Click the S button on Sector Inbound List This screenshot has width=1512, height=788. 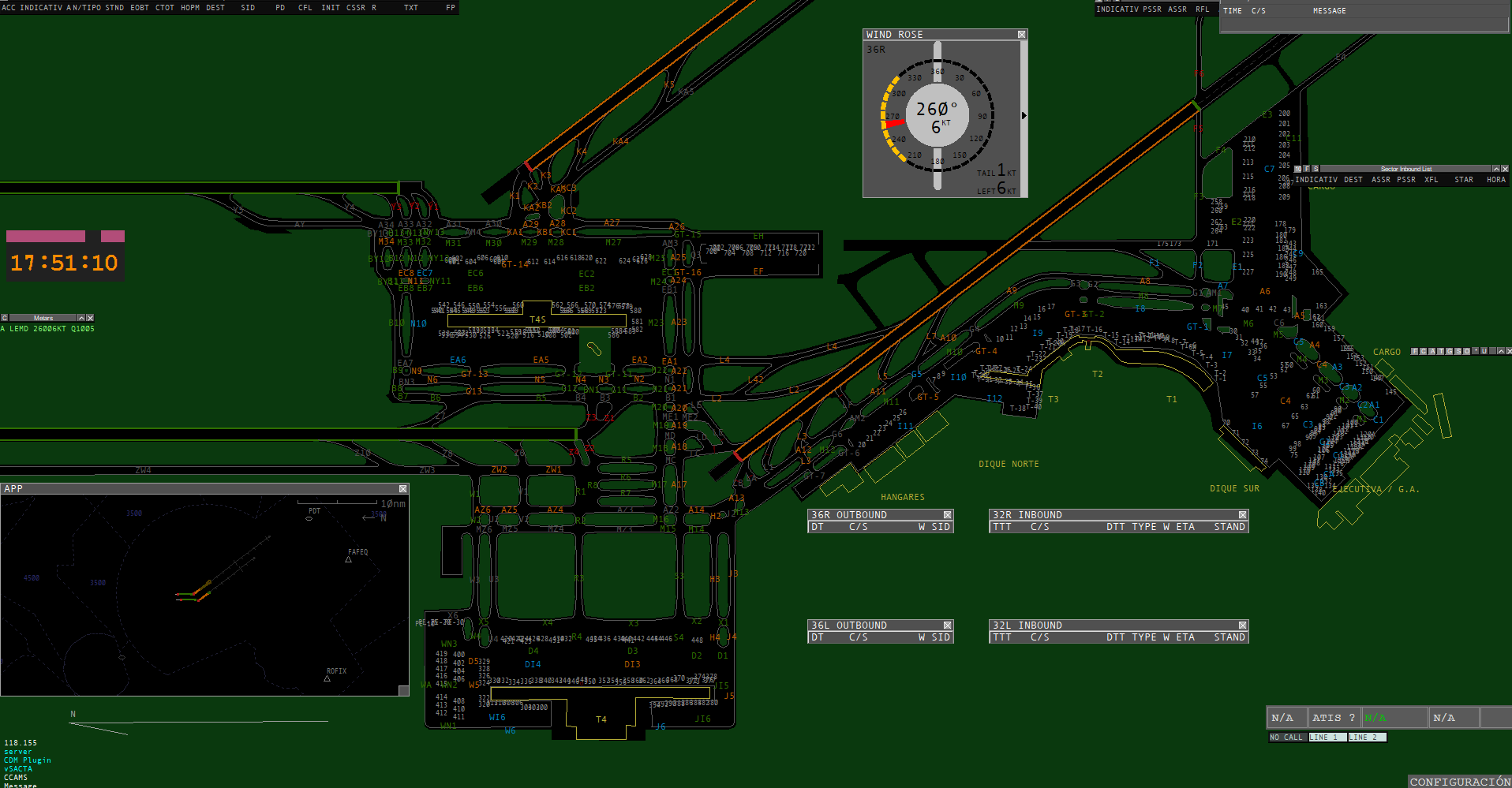[x=1316, y=169]
